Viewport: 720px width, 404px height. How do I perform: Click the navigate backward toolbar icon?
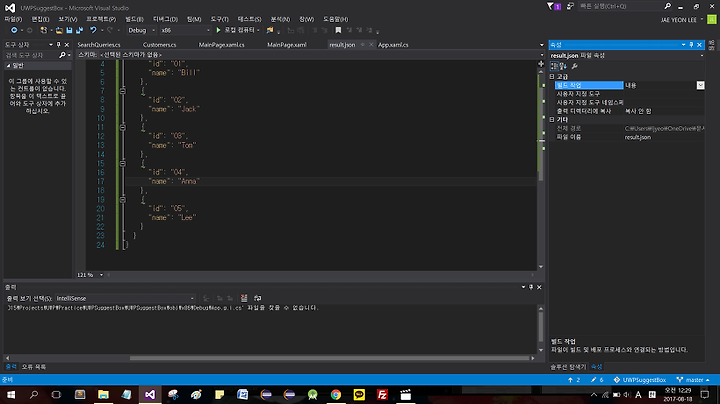[14, 30]
